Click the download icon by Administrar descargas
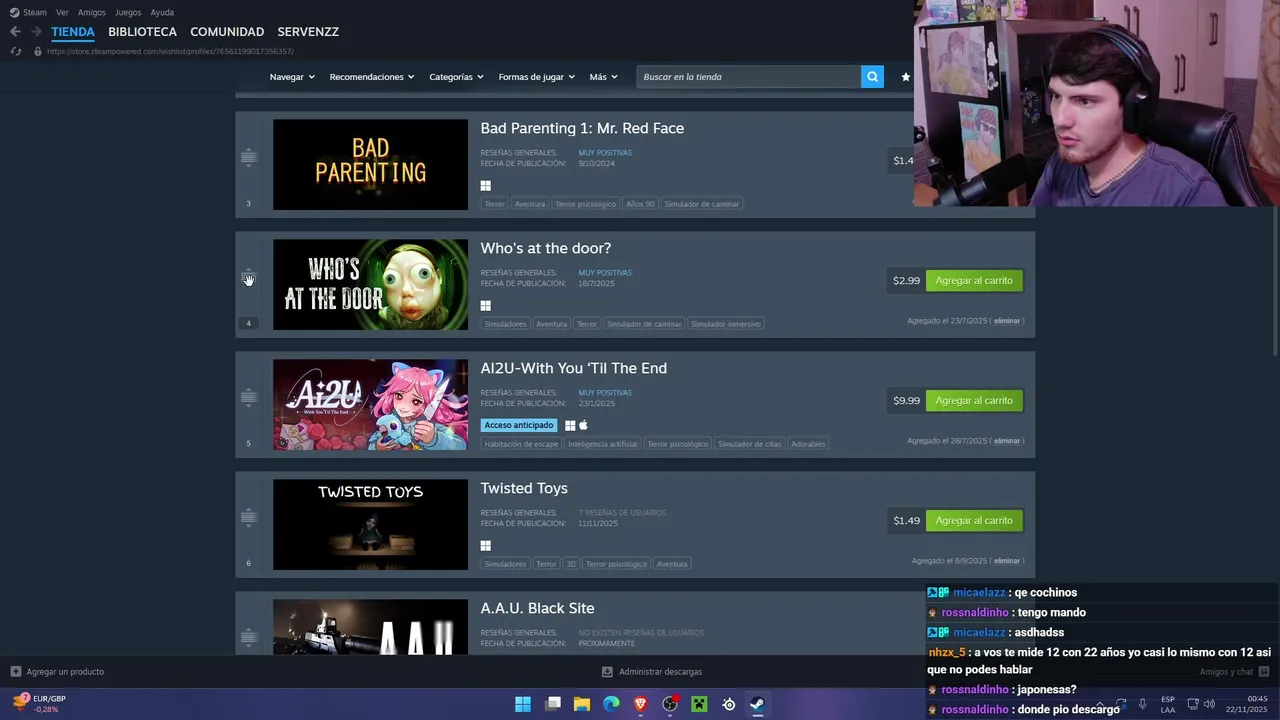 (x=607, y=672)
